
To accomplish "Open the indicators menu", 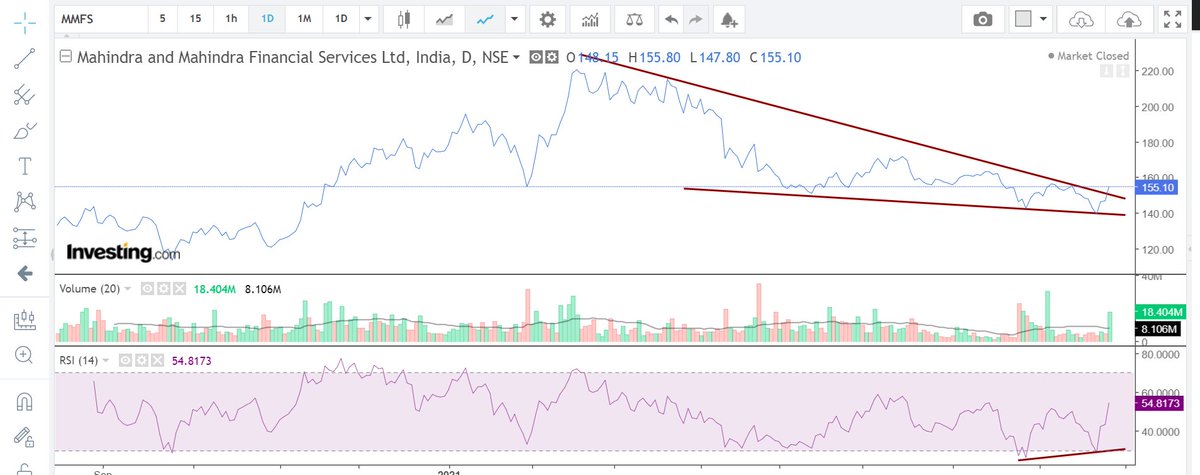I will click(591, 19).
